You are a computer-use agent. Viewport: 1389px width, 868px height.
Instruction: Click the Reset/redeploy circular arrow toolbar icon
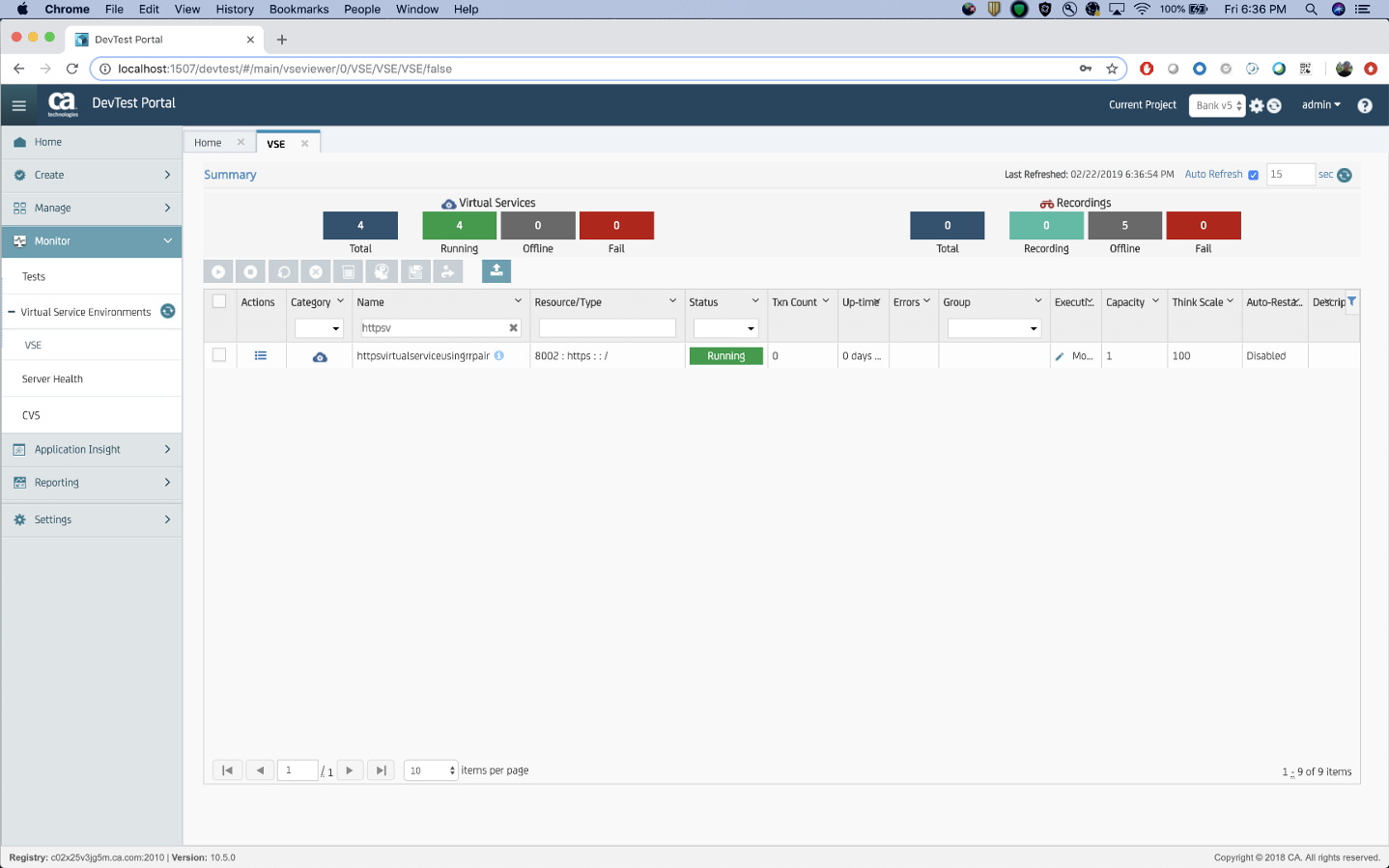pos(284,272)
